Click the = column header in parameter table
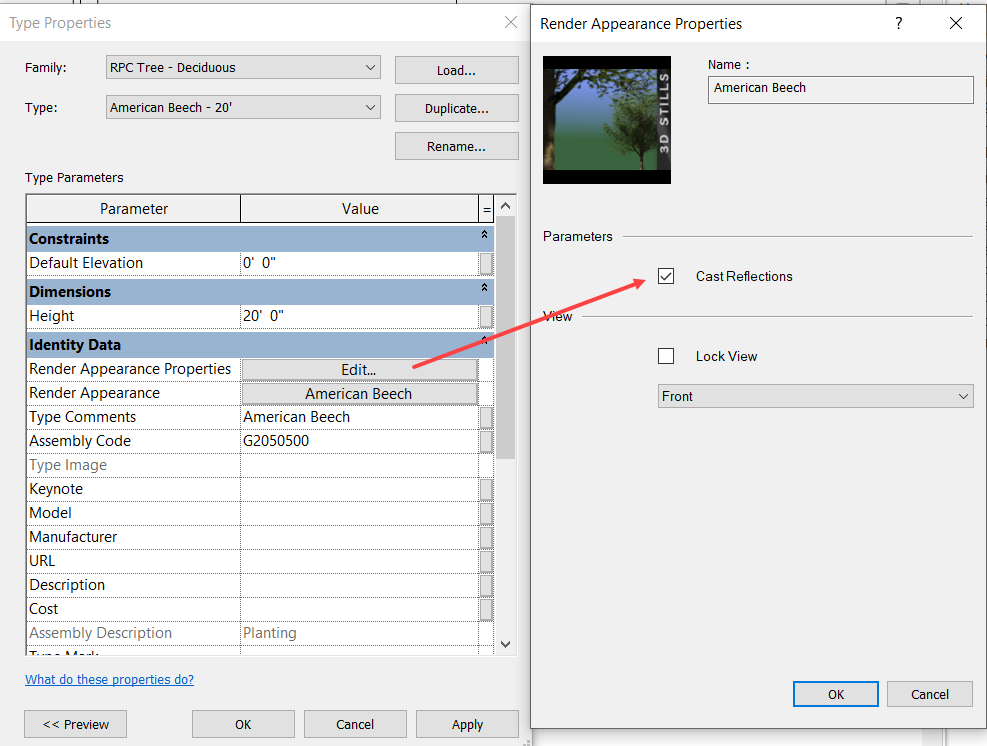The width and height of the screenshot is (987, 746). click(x=486, y=209)
